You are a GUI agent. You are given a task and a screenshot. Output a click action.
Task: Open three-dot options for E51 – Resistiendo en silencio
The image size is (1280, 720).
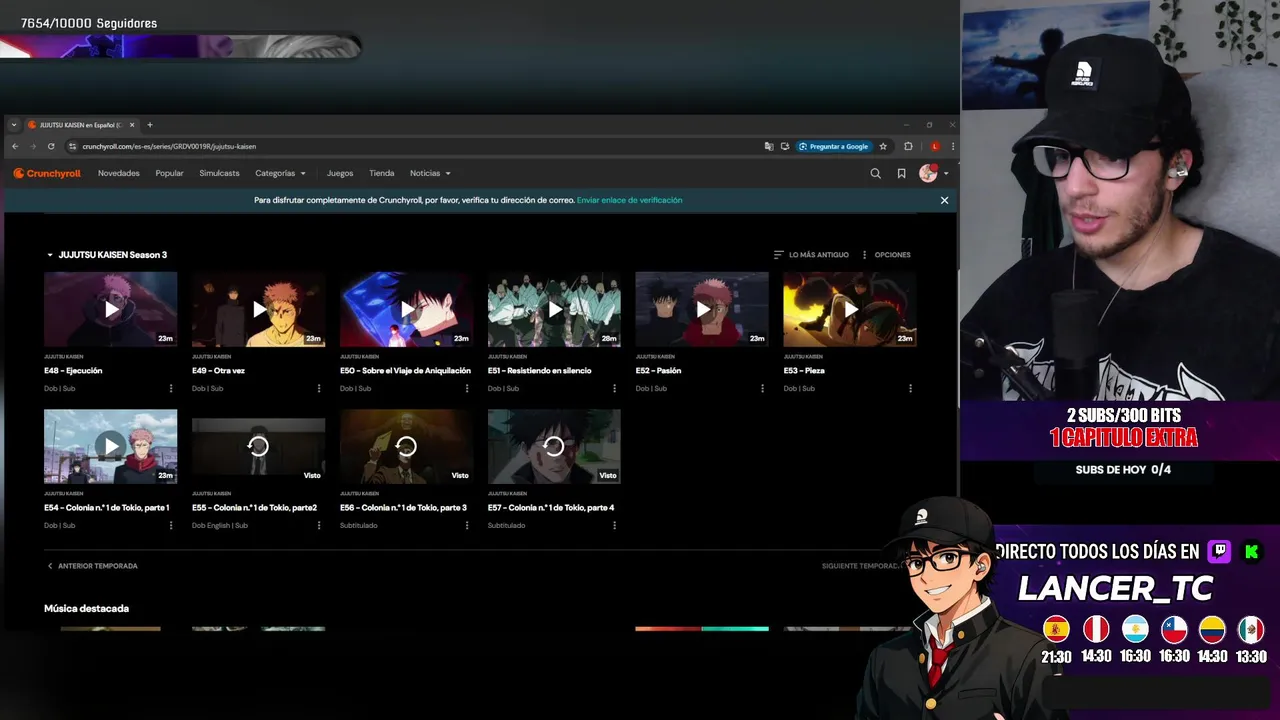615,388
